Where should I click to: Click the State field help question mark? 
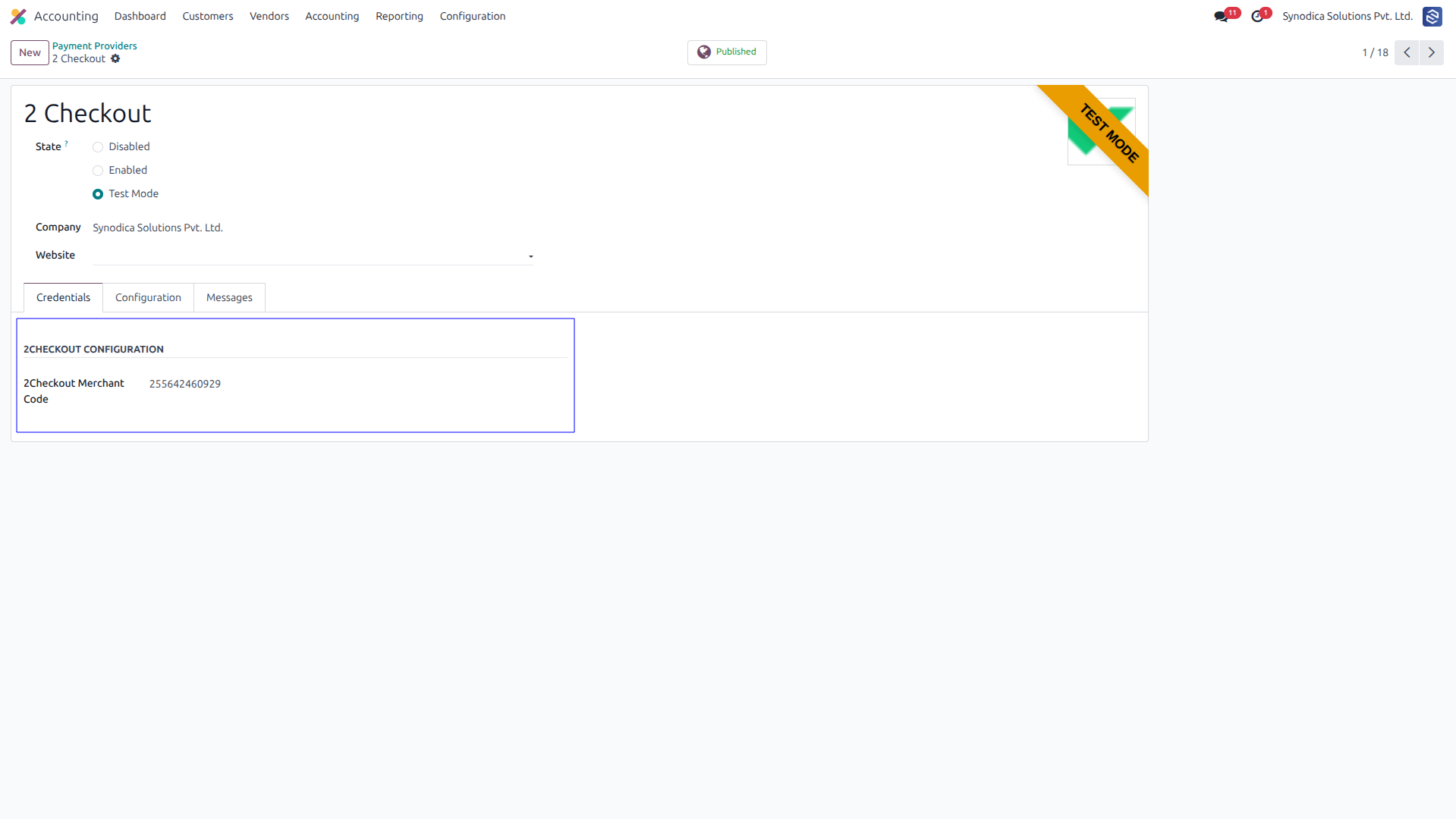[x=66, y=143]
